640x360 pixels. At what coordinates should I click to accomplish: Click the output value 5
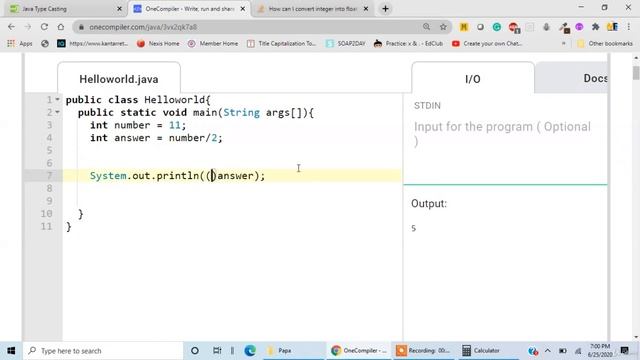click(413, 228)
